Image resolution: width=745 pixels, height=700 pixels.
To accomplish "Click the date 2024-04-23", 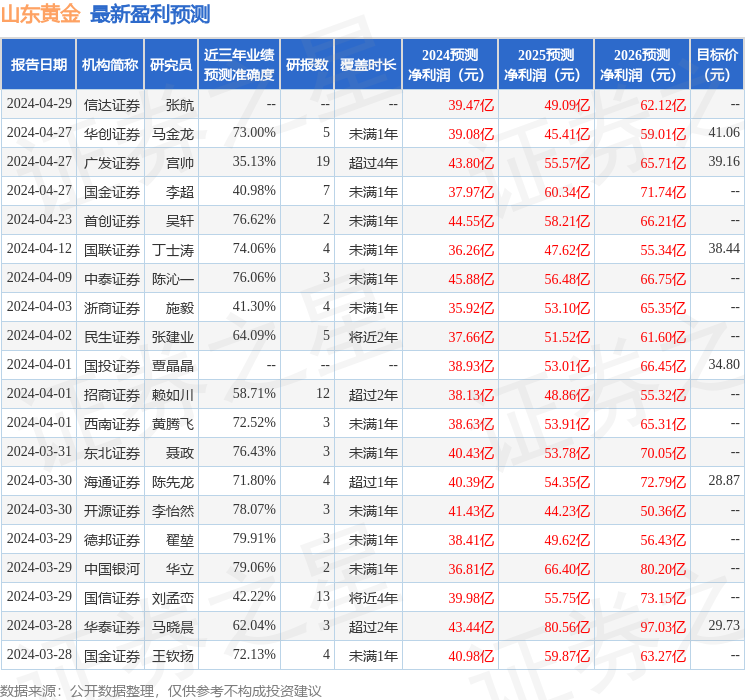I will point(39,219).
